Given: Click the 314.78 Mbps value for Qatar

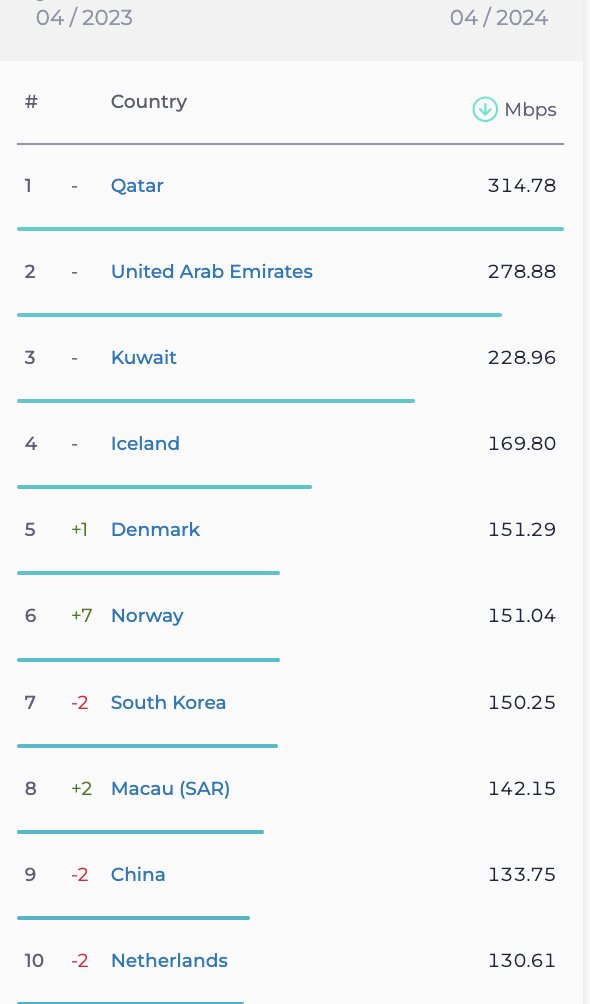Looking at the screenshot, I should click(521, 186).
